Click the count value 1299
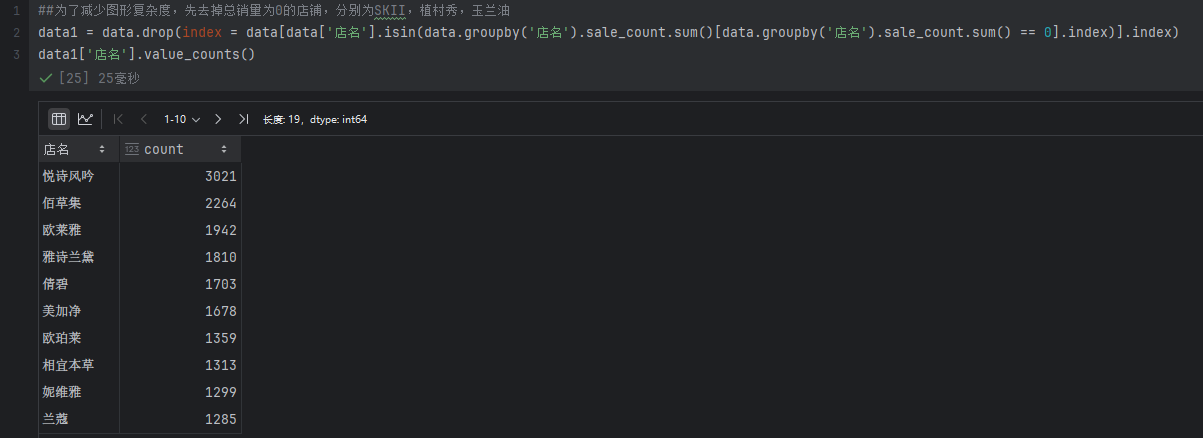This screenshot has width=1203, height=438. (x=220, y=392)
